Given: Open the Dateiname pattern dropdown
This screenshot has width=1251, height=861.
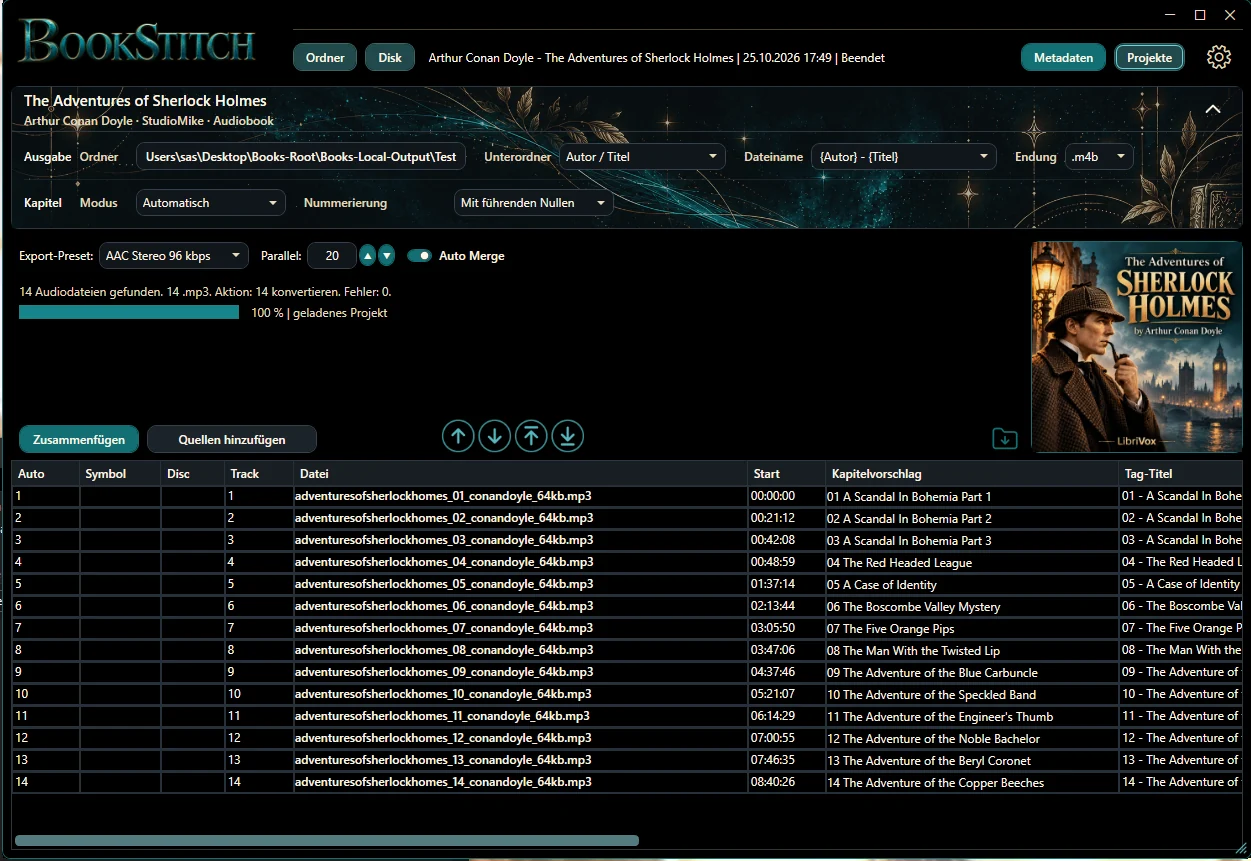Looking at the screenshot, I should (x=904, y=157).
